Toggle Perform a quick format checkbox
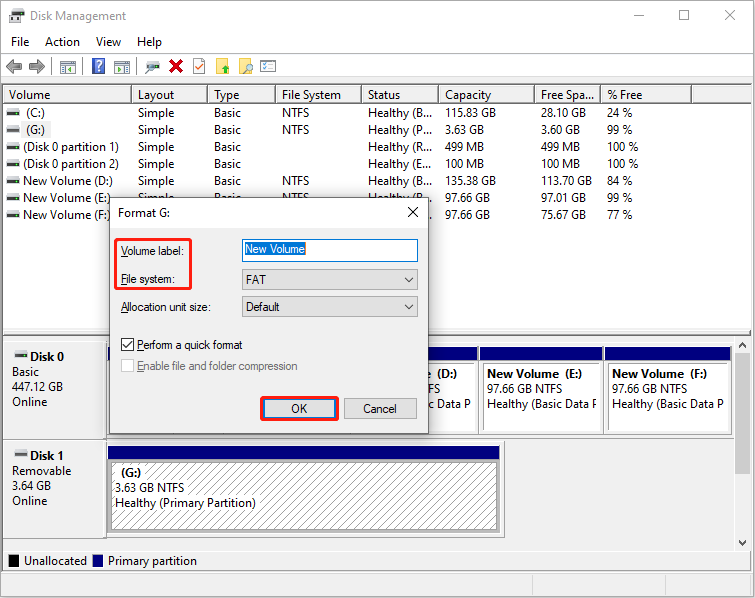 128,345
